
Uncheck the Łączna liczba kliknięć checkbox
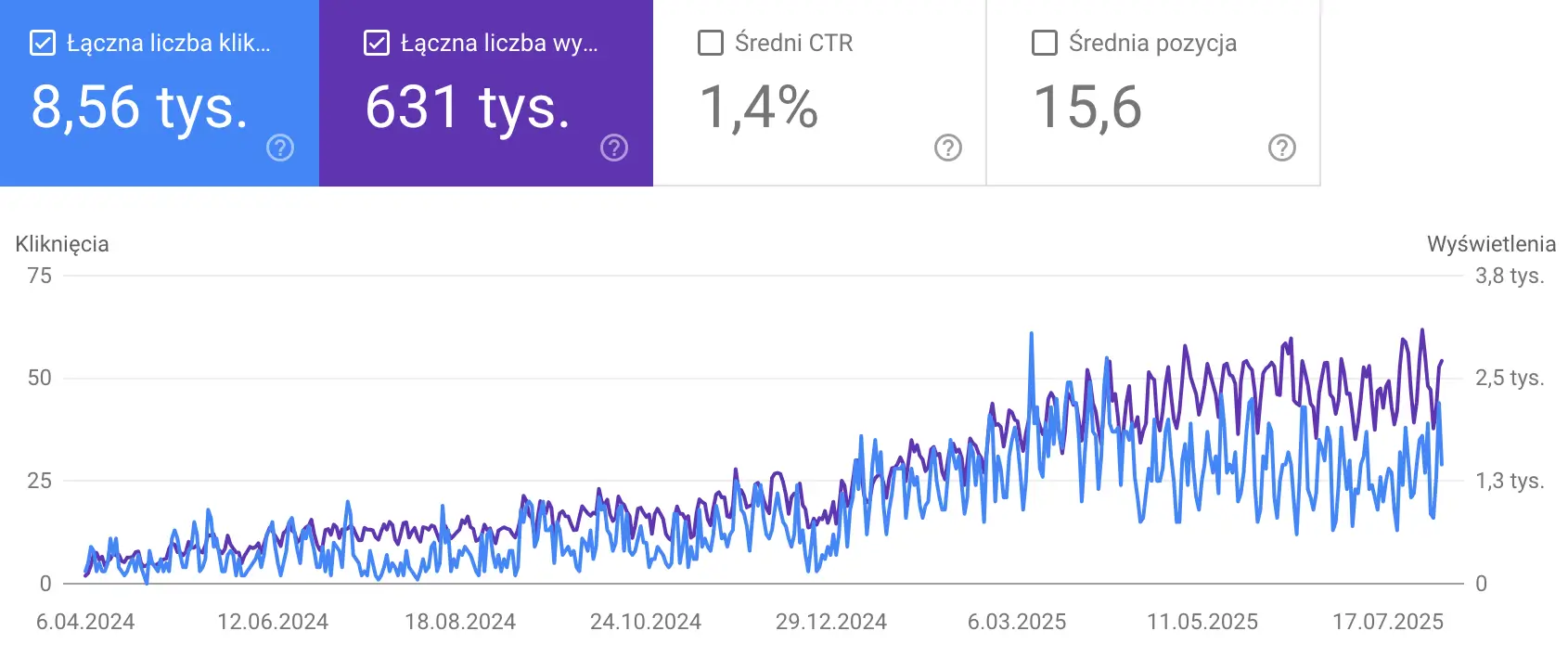tap(43, 43)
